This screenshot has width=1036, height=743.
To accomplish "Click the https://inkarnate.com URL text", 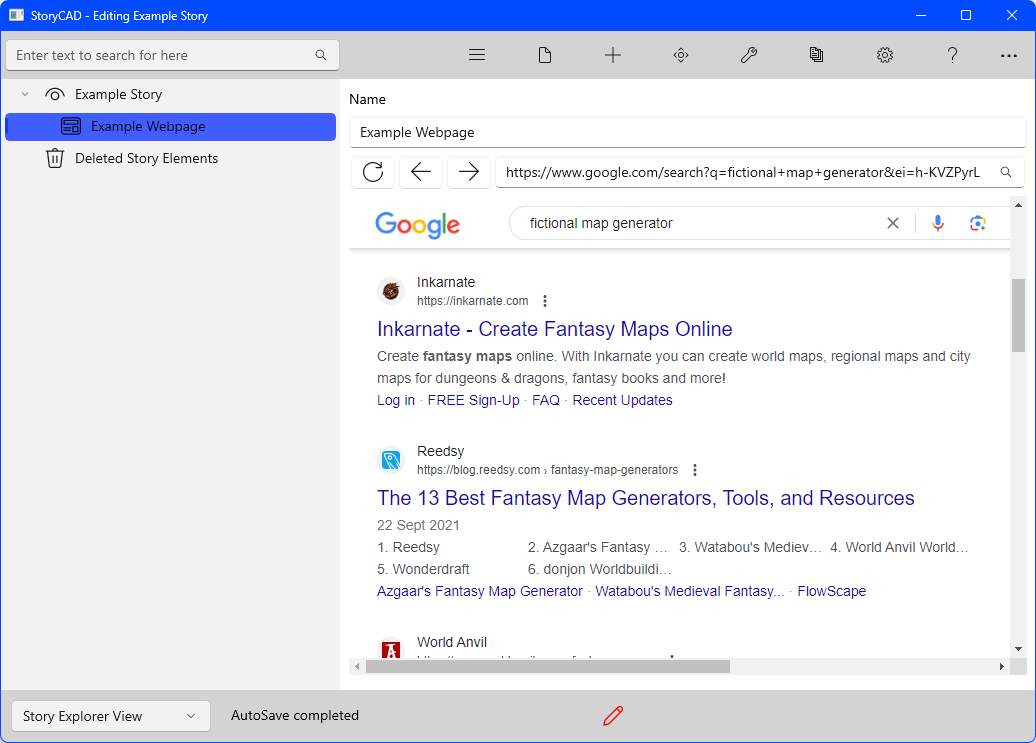I will pyautogui.click(x=472, y=301).
